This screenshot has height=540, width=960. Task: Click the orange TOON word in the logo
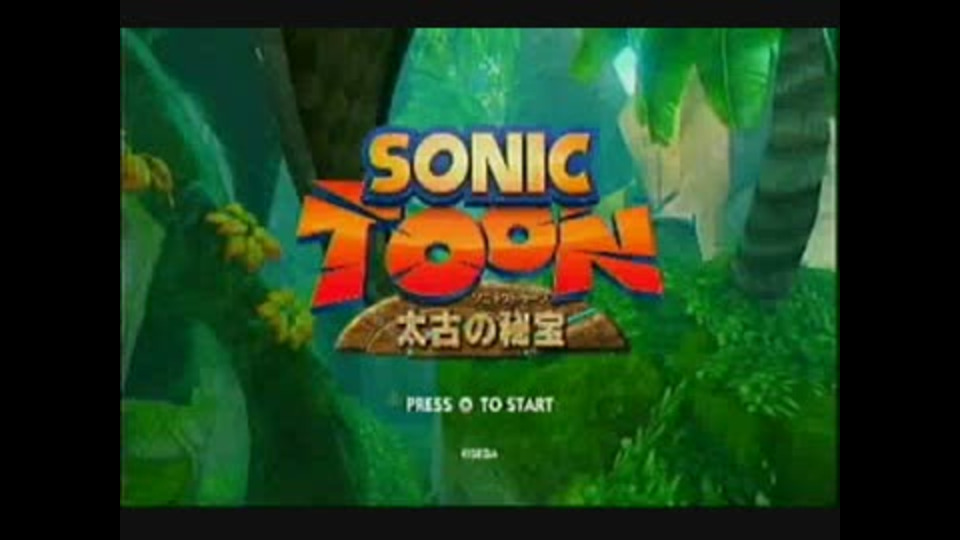point(479,250)
